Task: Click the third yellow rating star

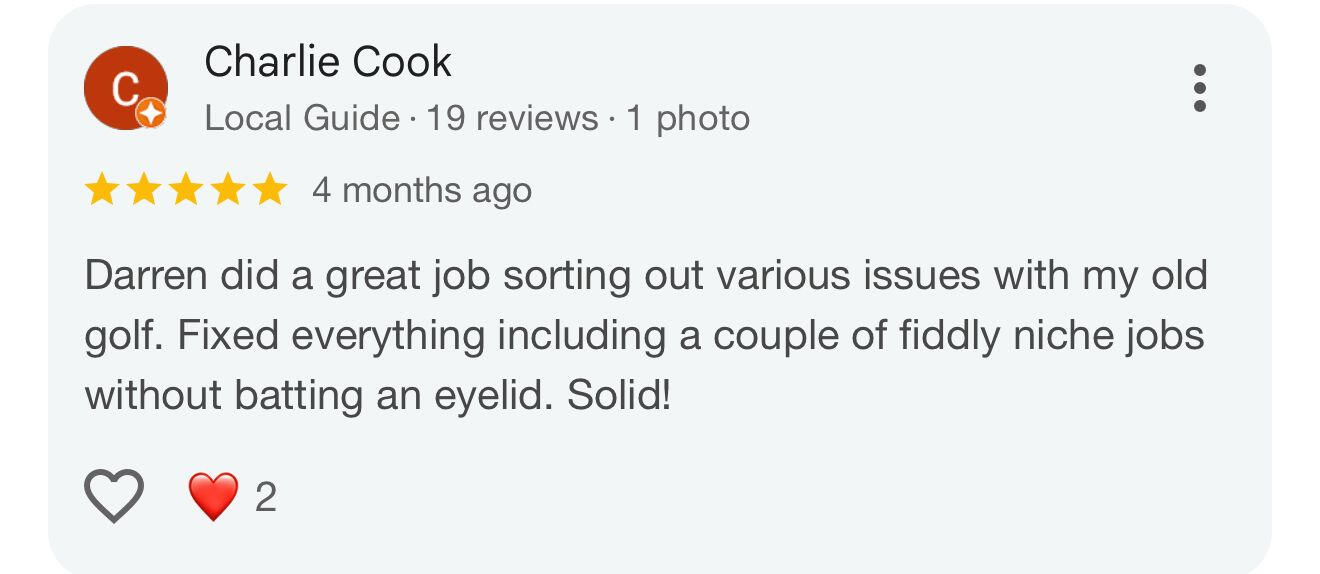Action: click(185, 189)
